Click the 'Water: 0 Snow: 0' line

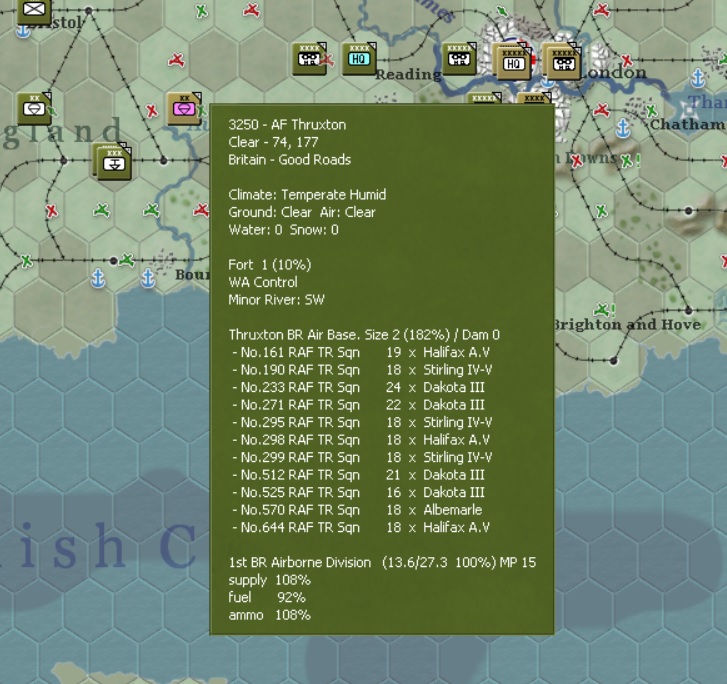coord(283,230)
